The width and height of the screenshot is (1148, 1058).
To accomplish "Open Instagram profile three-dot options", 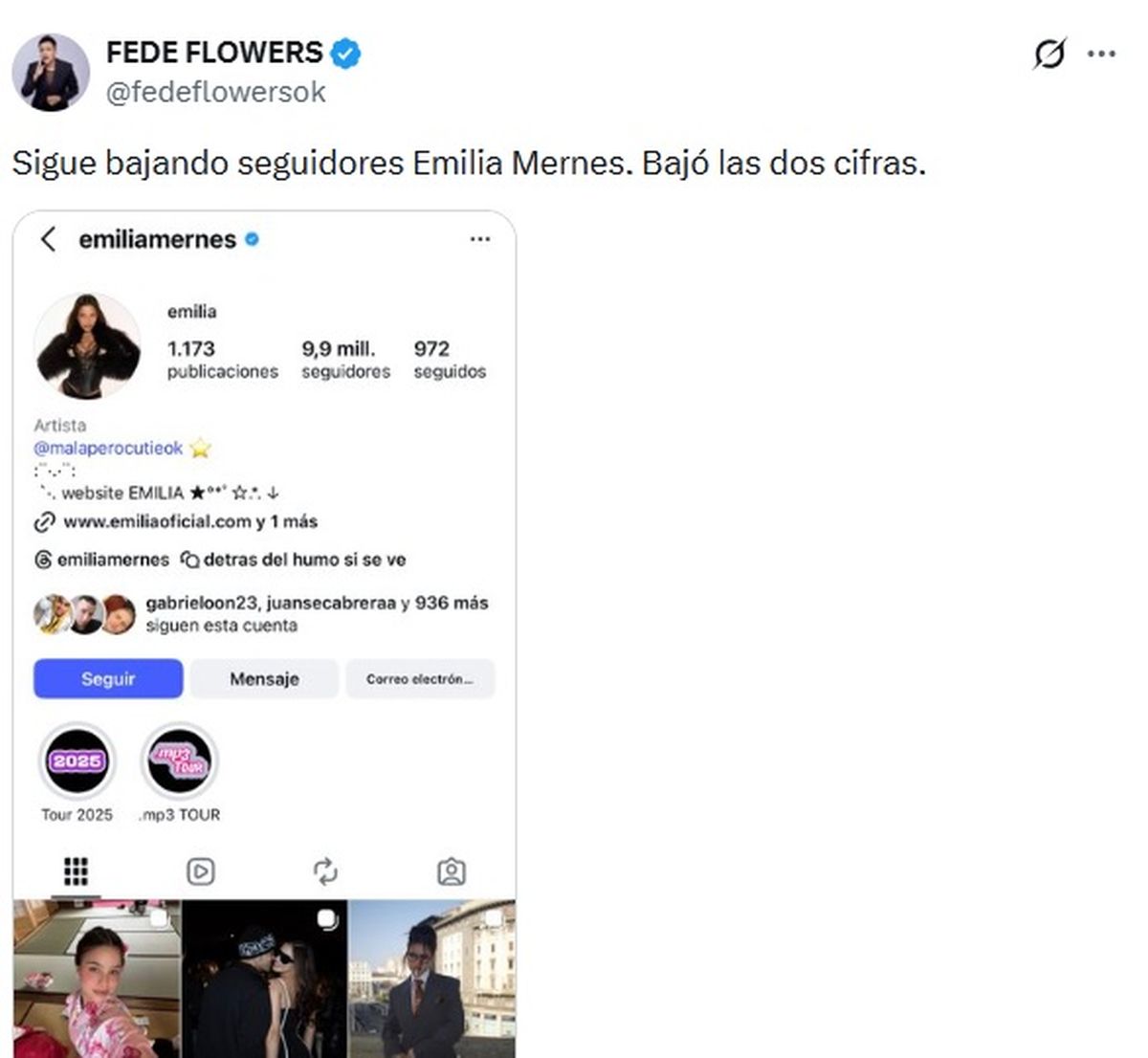I will click(x=480, y=239).
